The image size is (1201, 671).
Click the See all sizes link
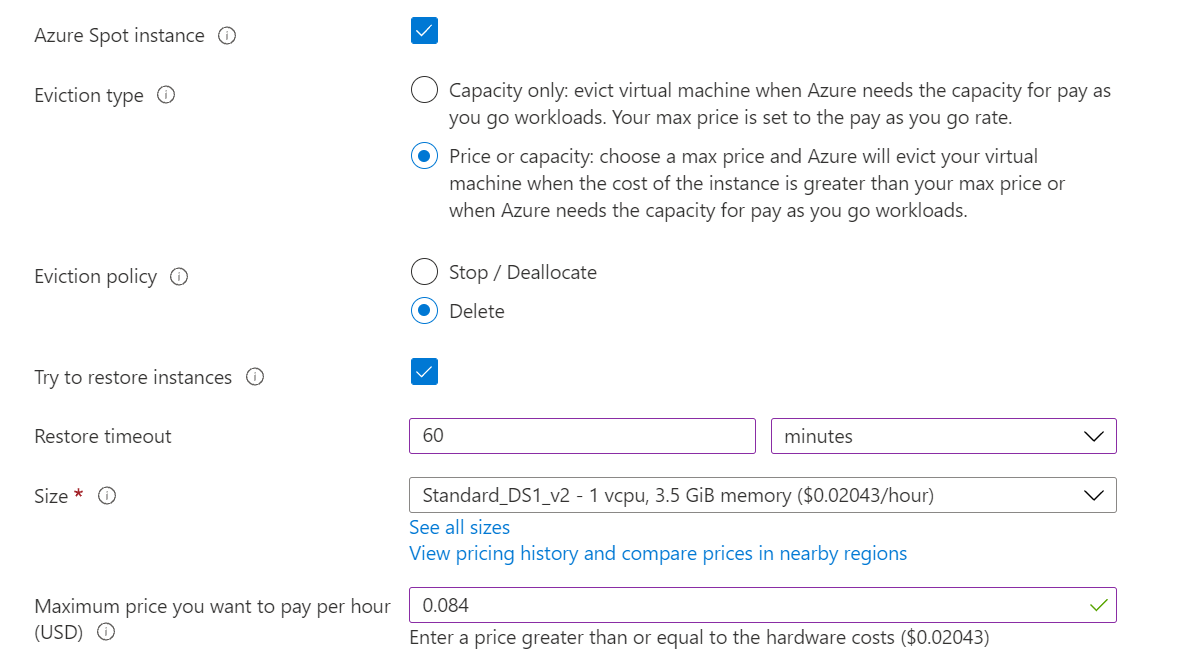click(x=459, y=527)
